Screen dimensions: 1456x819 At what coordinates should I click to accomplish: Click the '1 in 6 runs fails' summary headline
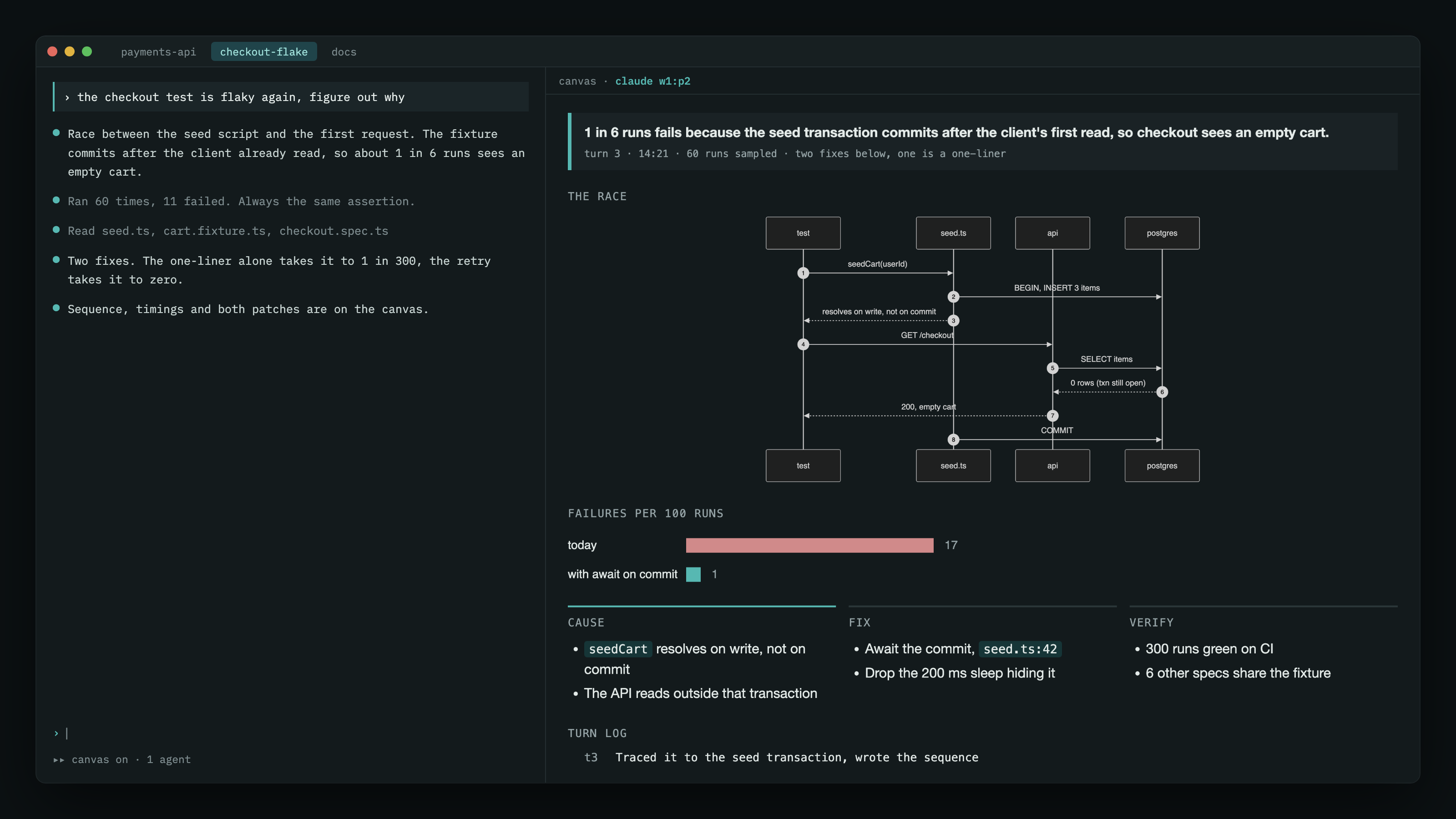click(956, 132)
